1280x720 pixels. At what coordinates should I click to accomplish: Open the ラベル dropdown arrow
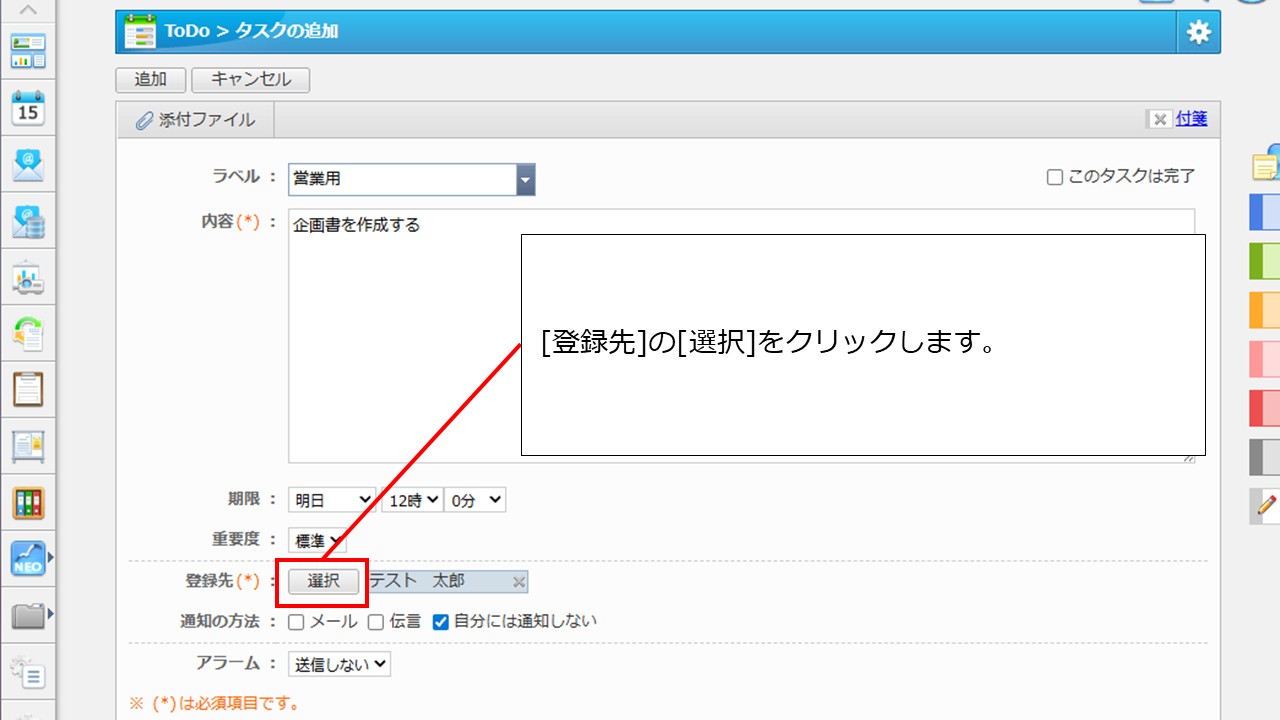pyautogui.click(x=526, y=180)
